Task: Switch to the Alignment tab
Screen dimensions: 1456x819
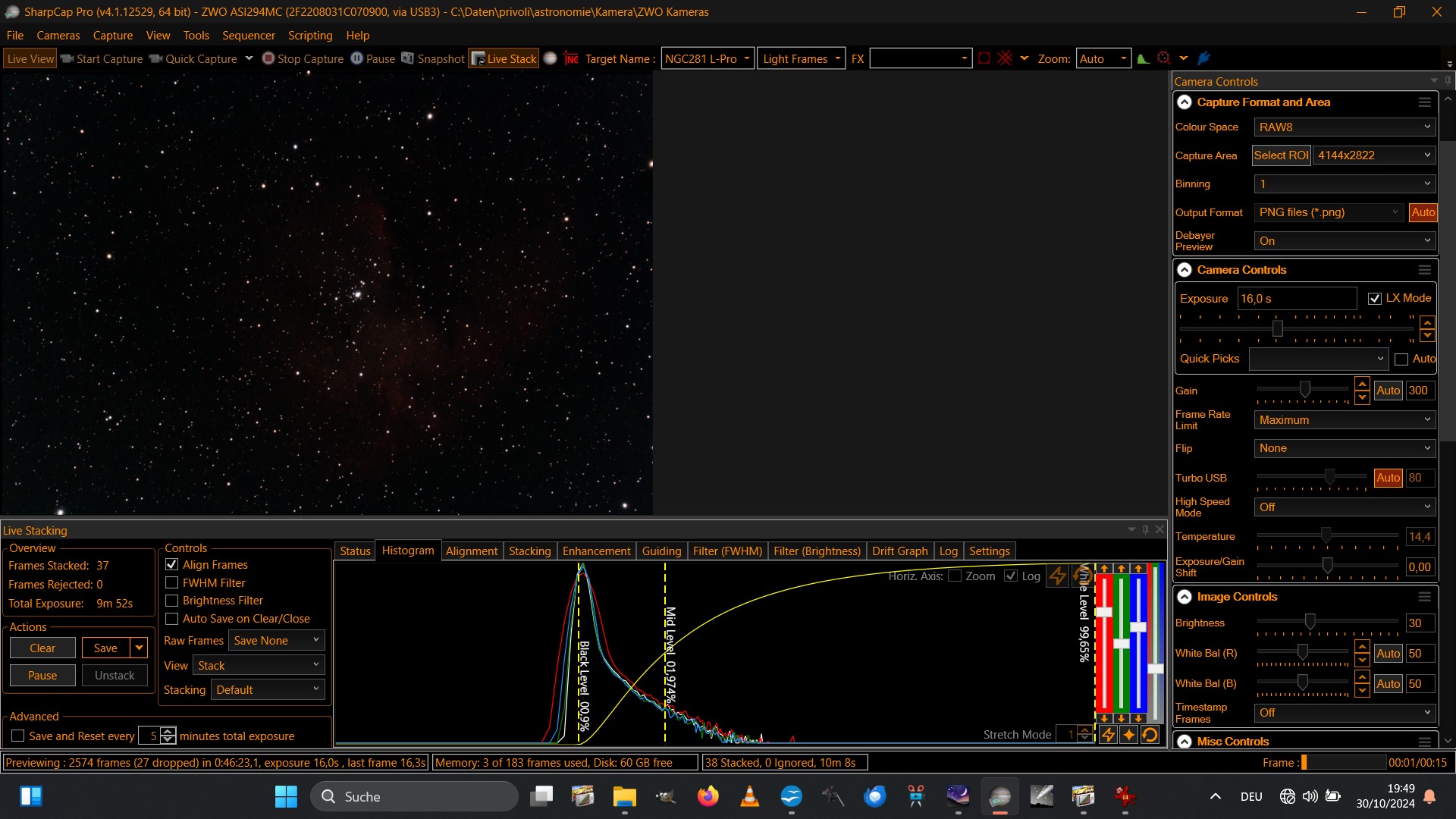Action: coord(472,551)
